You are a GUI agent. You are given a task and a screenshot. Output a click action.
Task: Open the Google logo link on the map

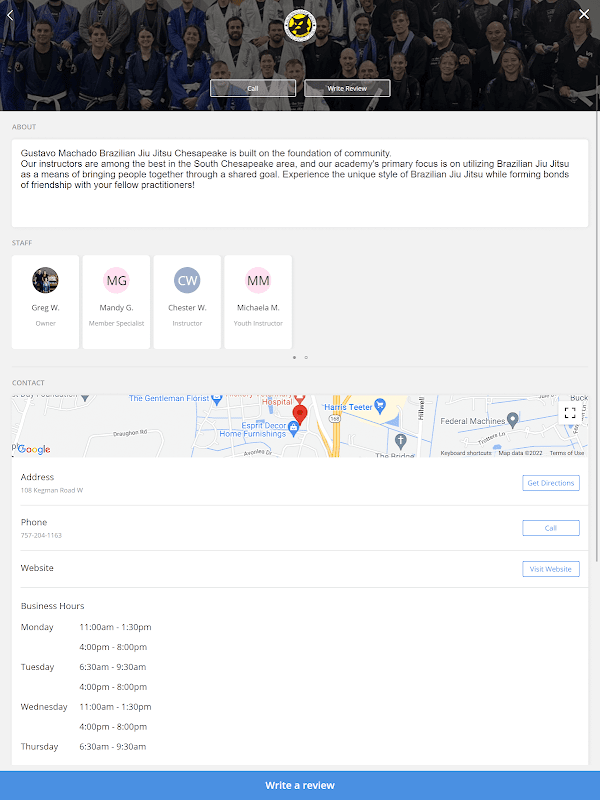tap(34, 449)
